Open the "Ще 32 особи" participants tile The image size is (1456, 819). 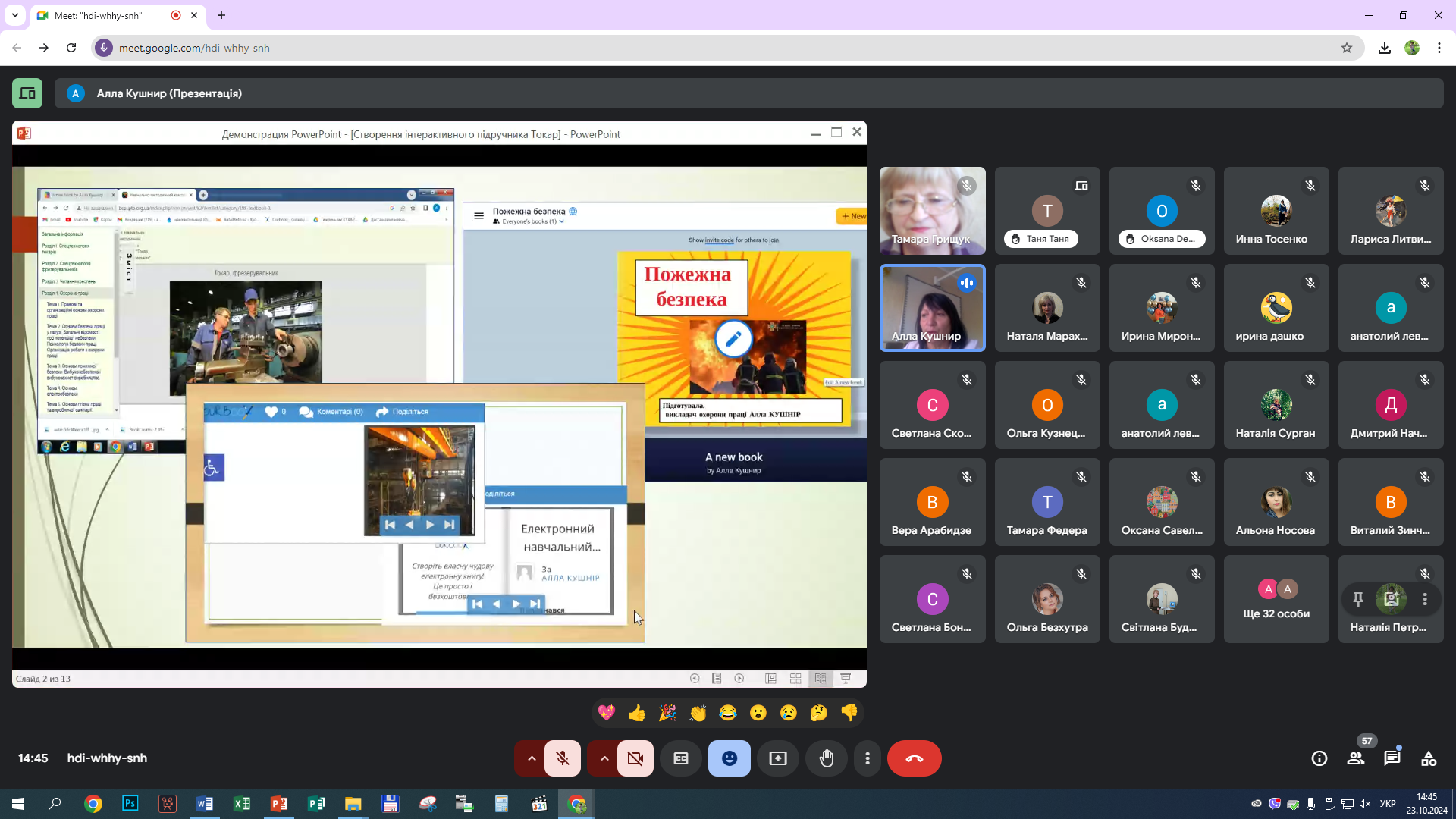click(x=1276, y=599)
